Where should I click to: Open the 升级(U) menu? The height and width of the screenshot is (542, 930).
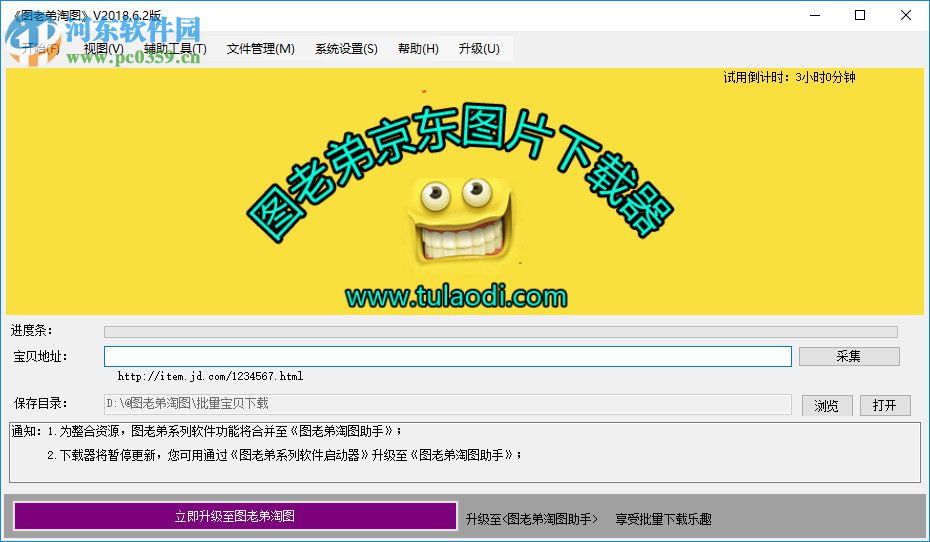(479, 49)
